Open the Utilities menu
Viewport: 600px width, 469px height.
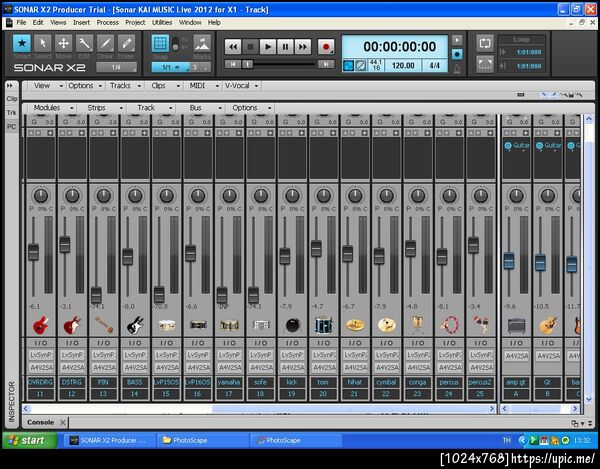162,23
